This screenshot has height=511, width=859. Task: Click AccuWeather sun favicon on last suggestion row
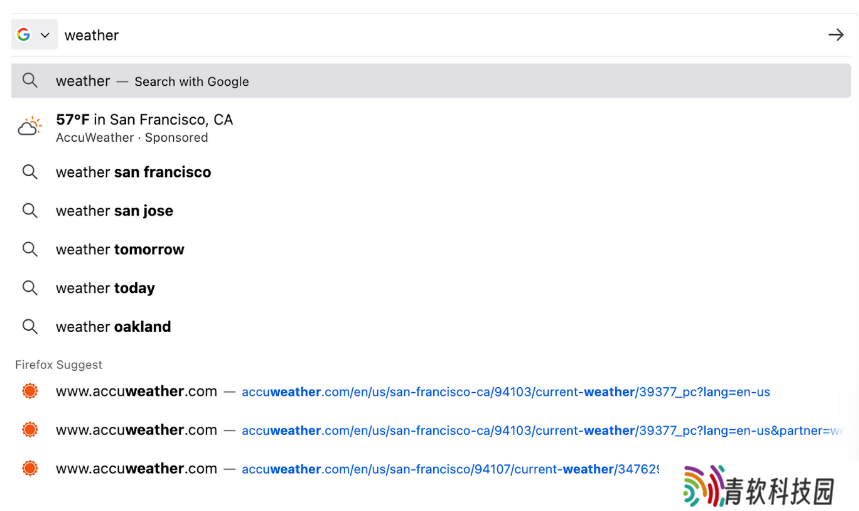(30, 468)
